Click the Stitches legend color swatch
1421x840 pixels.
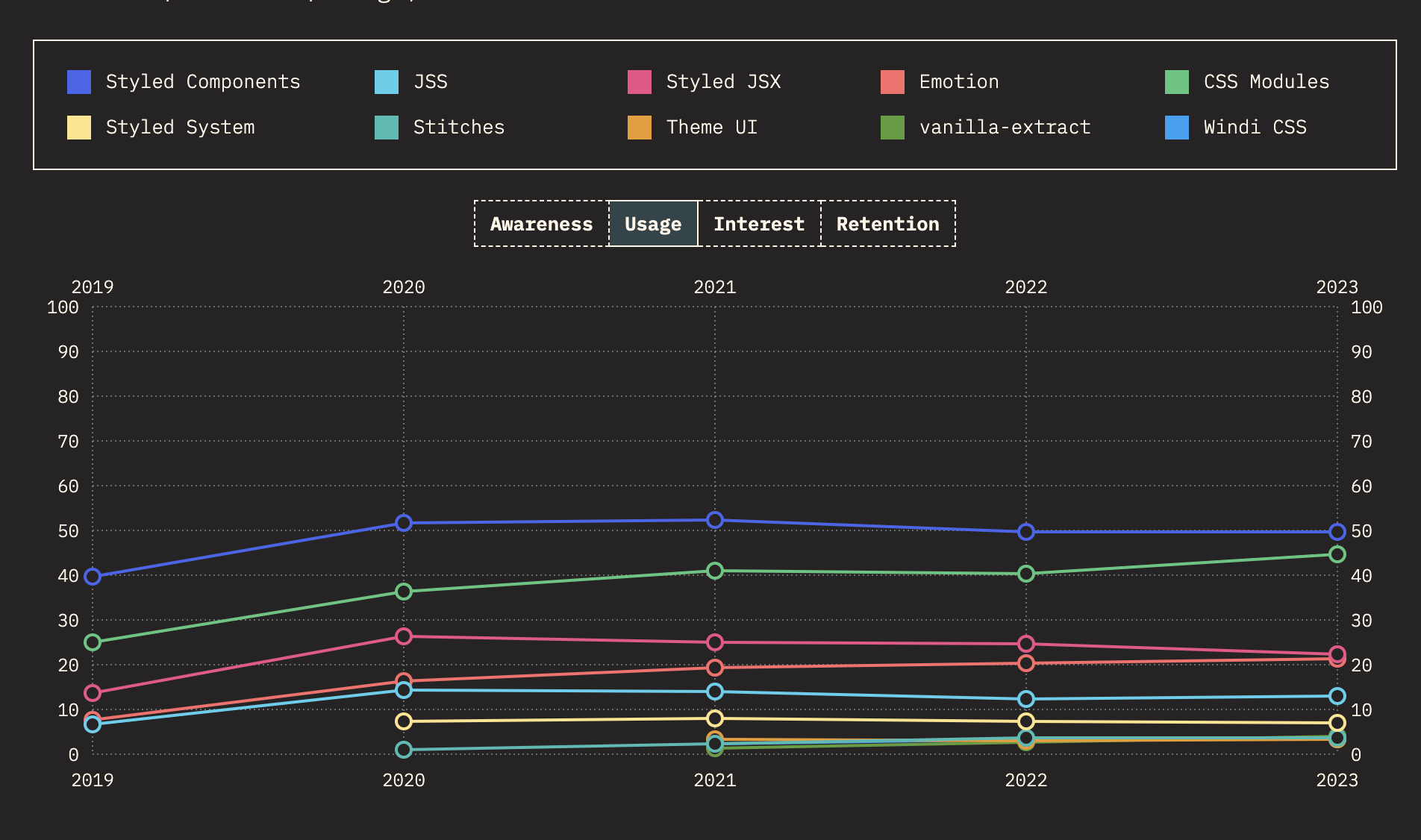pos(387,128)
